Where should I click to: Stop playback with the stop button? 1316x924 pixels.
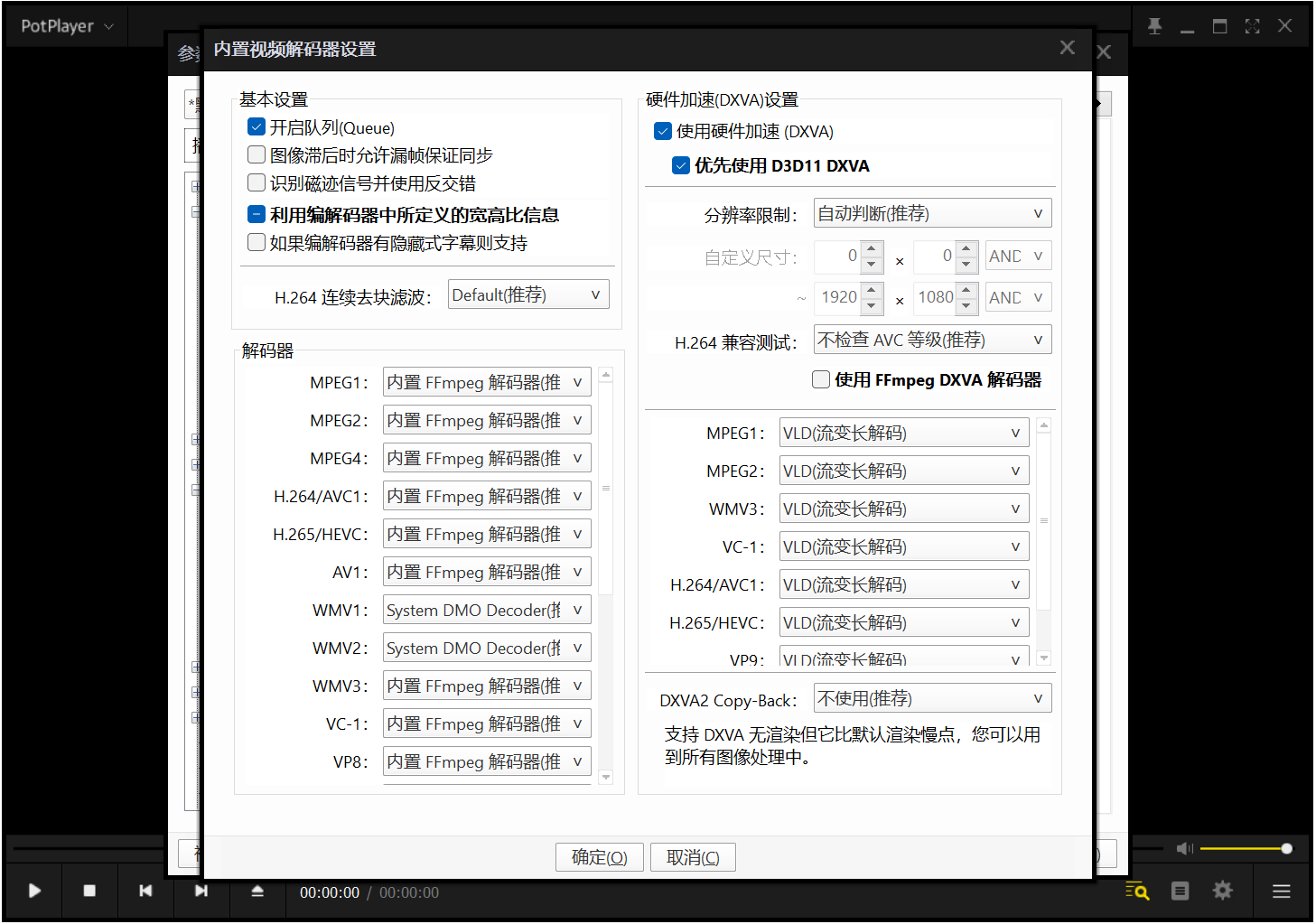89,891
